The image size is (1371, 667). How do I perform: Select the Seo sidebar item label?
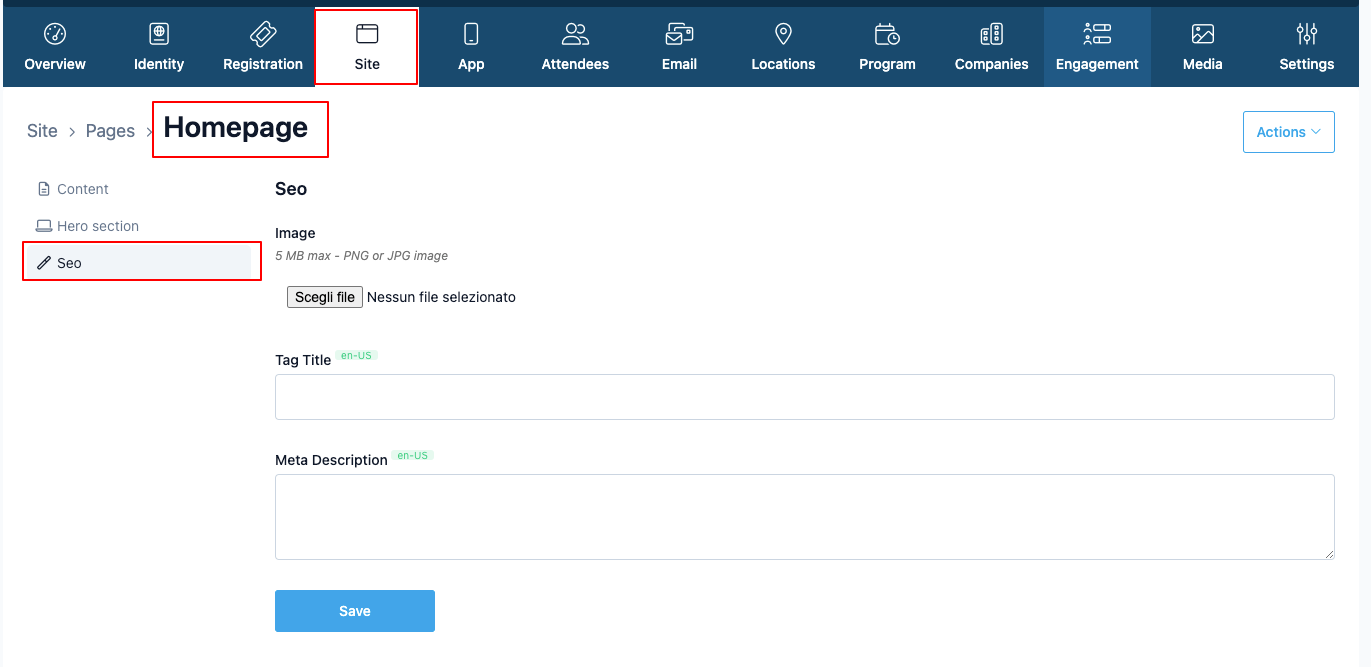[x=69, y=263]
